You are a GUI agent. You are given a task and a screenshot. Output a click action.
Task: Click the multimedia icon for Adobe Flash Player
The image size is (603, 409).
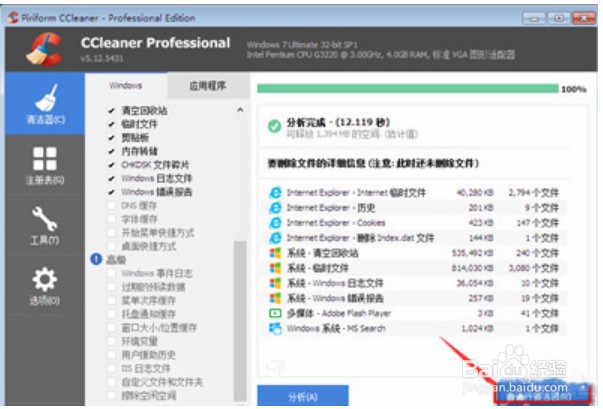point(275,313)
